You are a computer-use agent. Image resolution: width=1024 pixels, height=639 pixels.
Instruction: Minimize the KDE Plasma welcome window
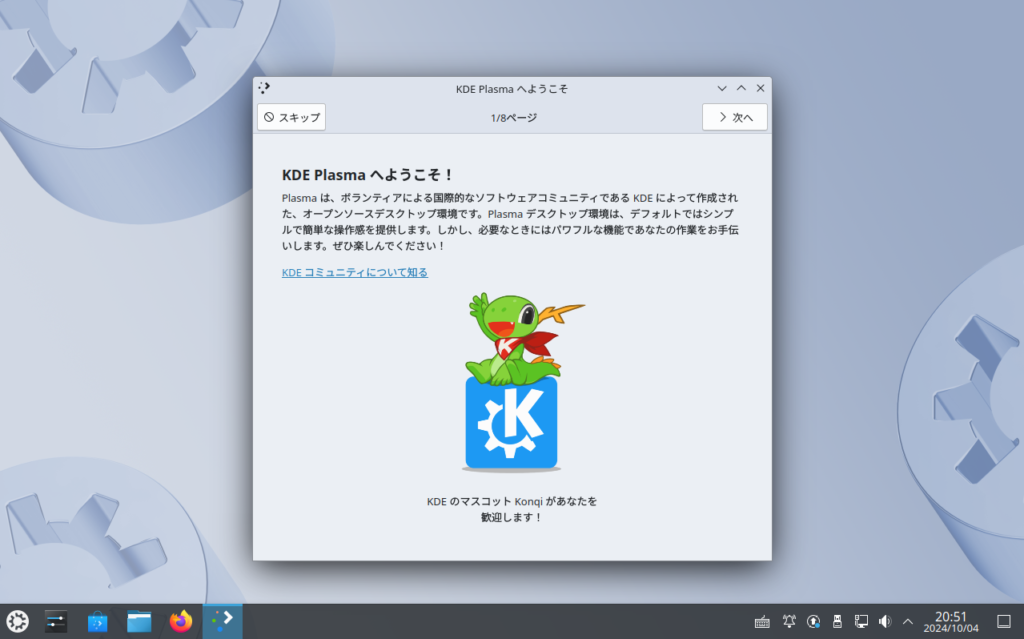(722, 88)
